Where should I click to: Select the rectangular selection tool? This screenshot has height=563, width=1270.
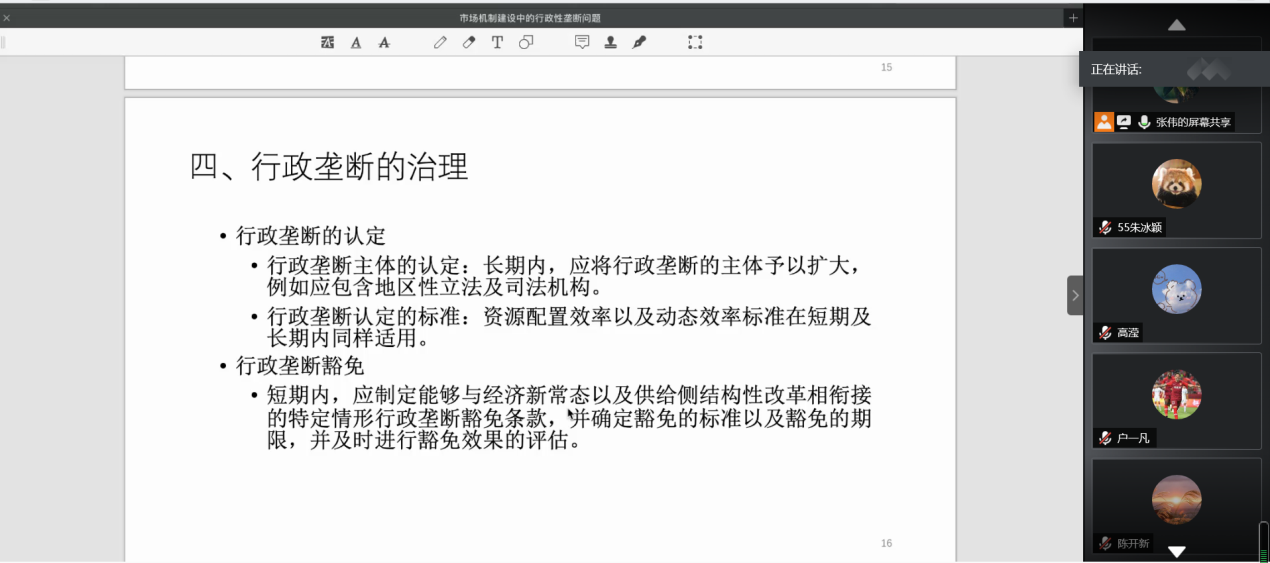(695, 42)
